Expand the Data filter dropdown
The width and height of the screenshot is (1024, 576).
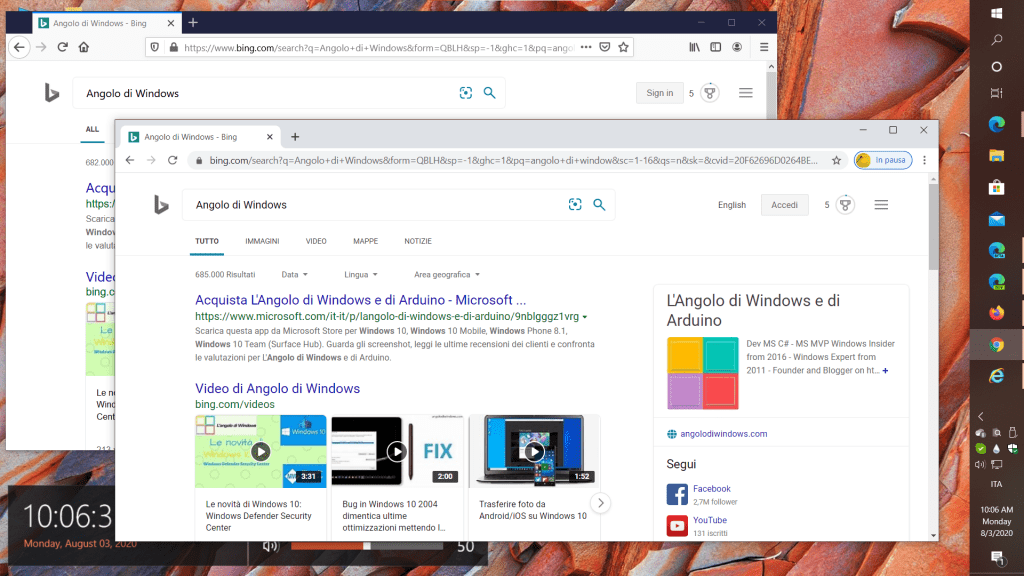point(294,274)
